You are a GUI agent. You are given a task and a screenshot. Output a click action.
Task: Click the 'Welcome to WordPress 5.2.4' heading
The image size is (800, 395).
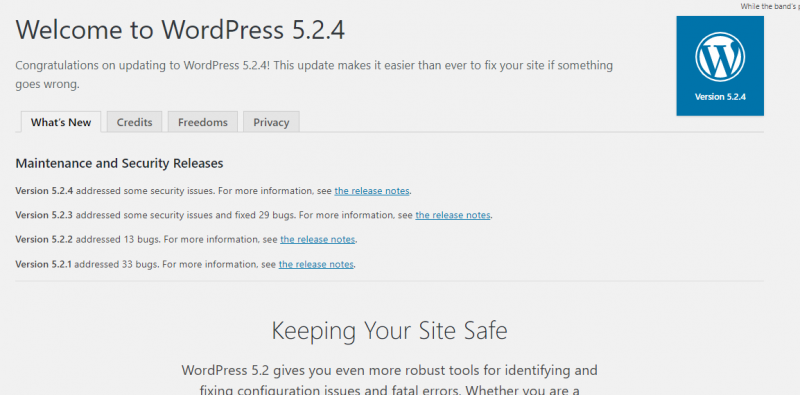coord(180,30)
